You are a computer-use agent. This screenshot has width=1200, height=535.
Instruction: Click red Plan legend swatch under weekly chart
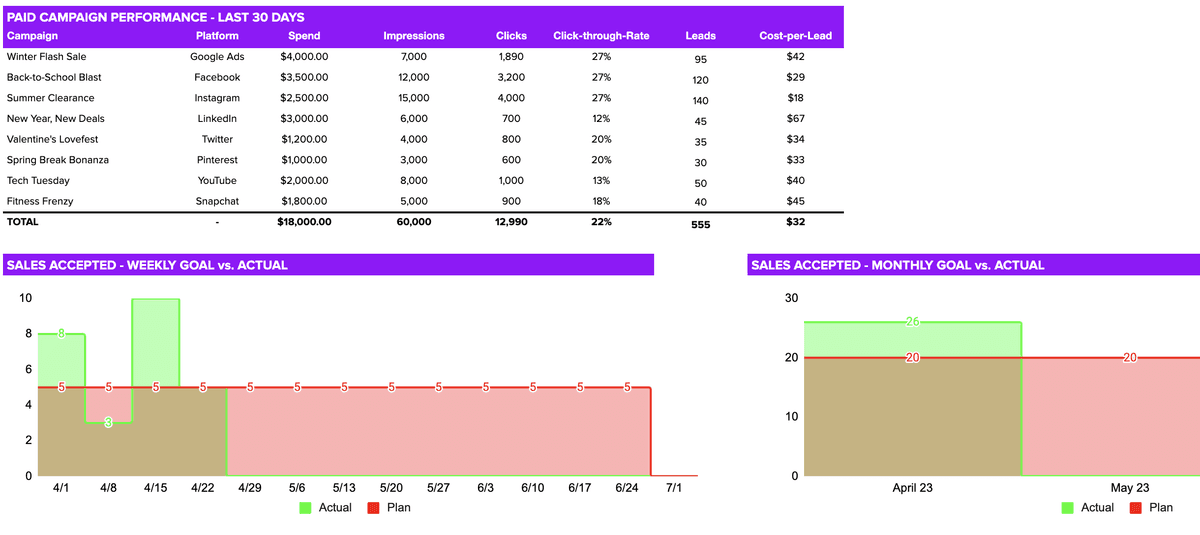(x=374, y=508)
